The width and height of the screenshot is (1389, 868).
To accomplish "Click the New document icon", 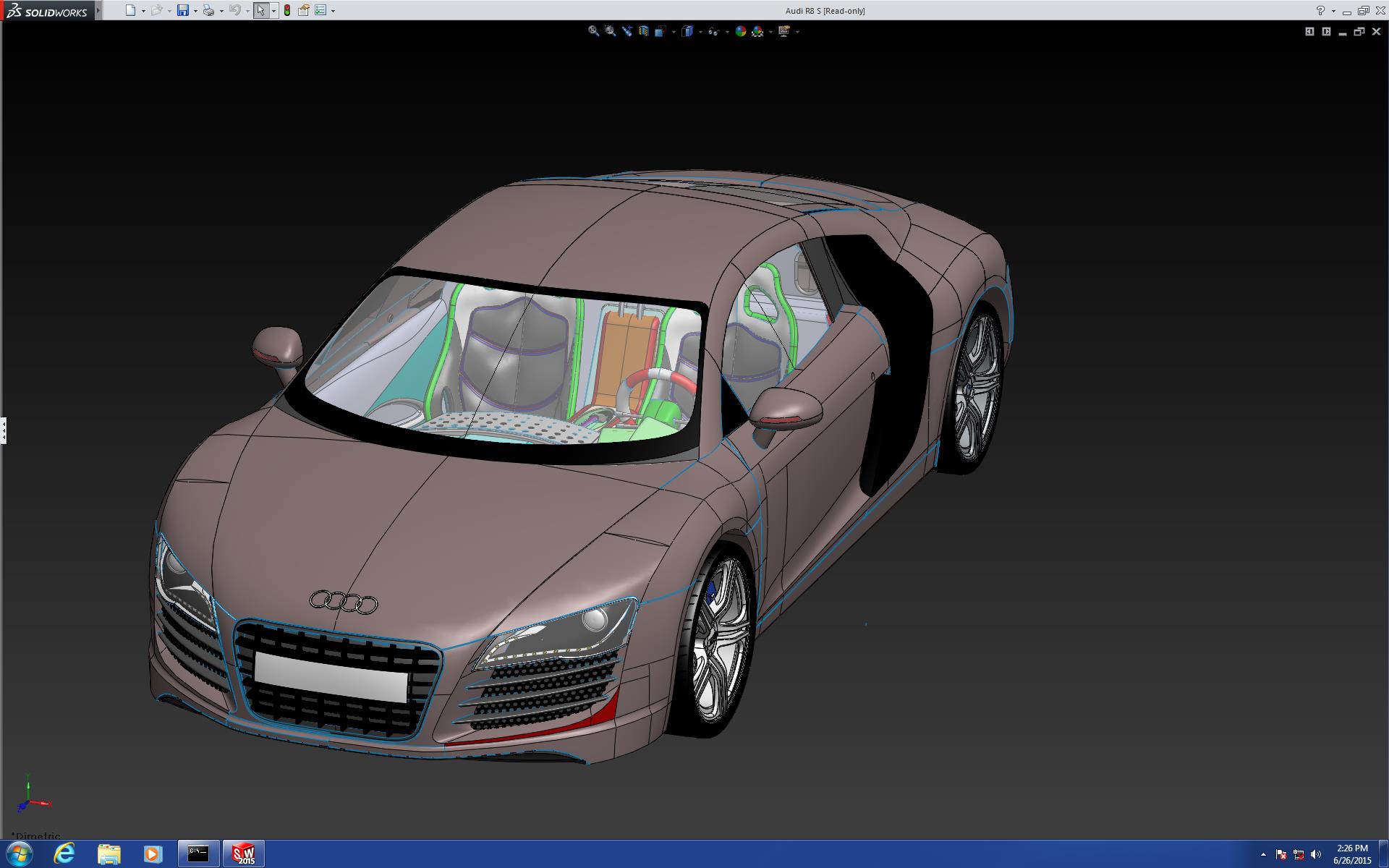I will point(130,10).
